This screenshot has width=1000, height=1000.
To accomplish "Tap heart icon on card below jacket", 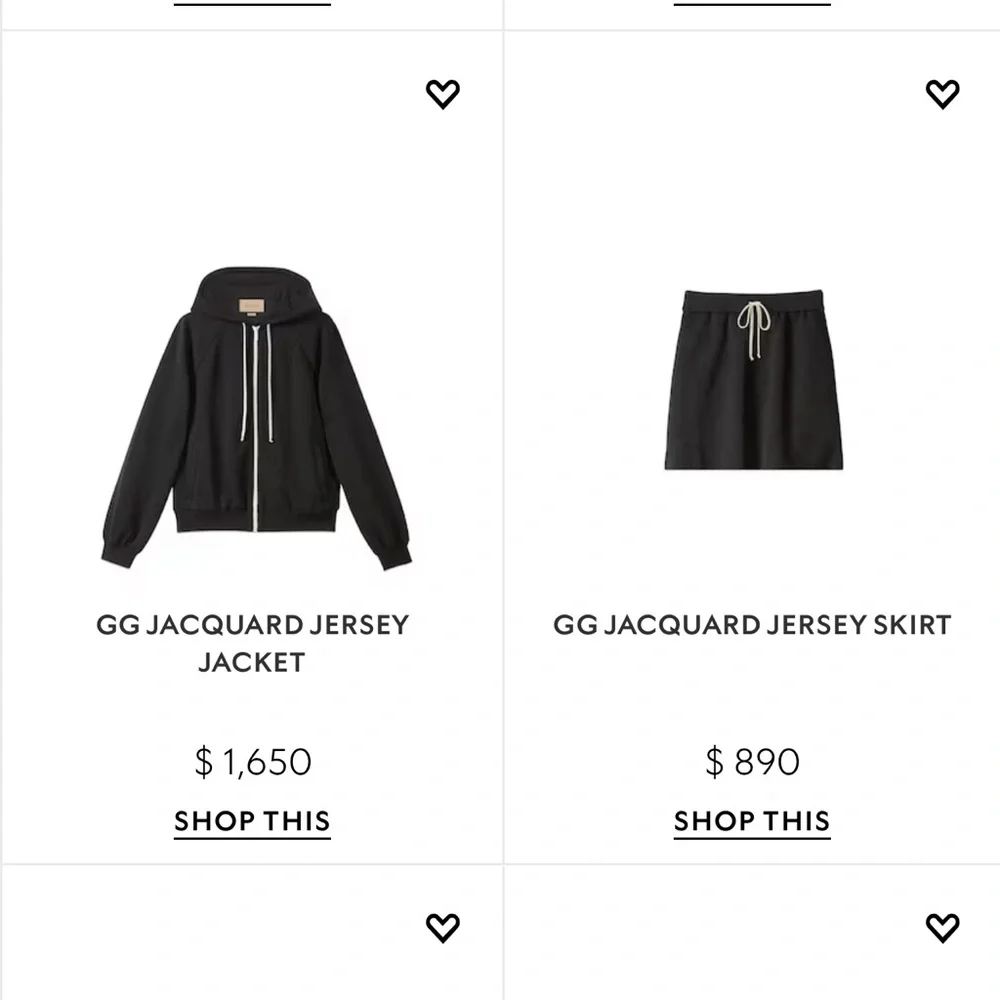I will pos(442,927).
